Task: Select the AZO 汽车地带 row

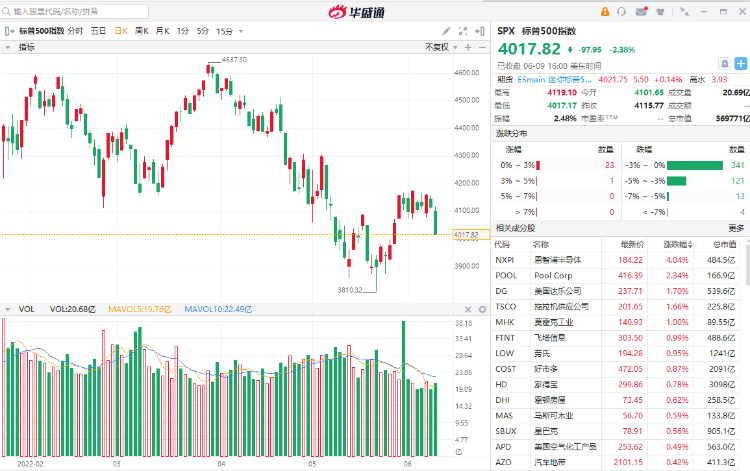Action: tap(617, 462)
